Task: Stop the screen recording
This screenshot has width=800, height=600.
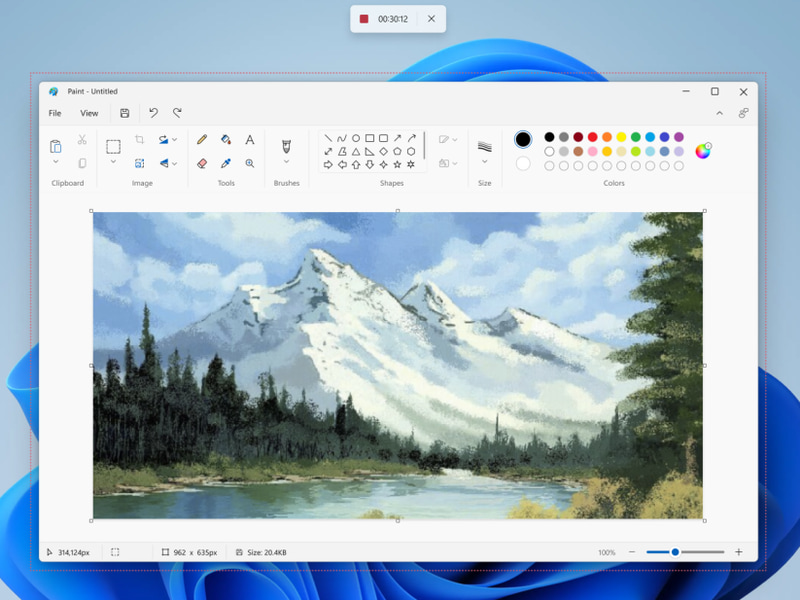Action: pyautogui.click(x=364, y=19)
